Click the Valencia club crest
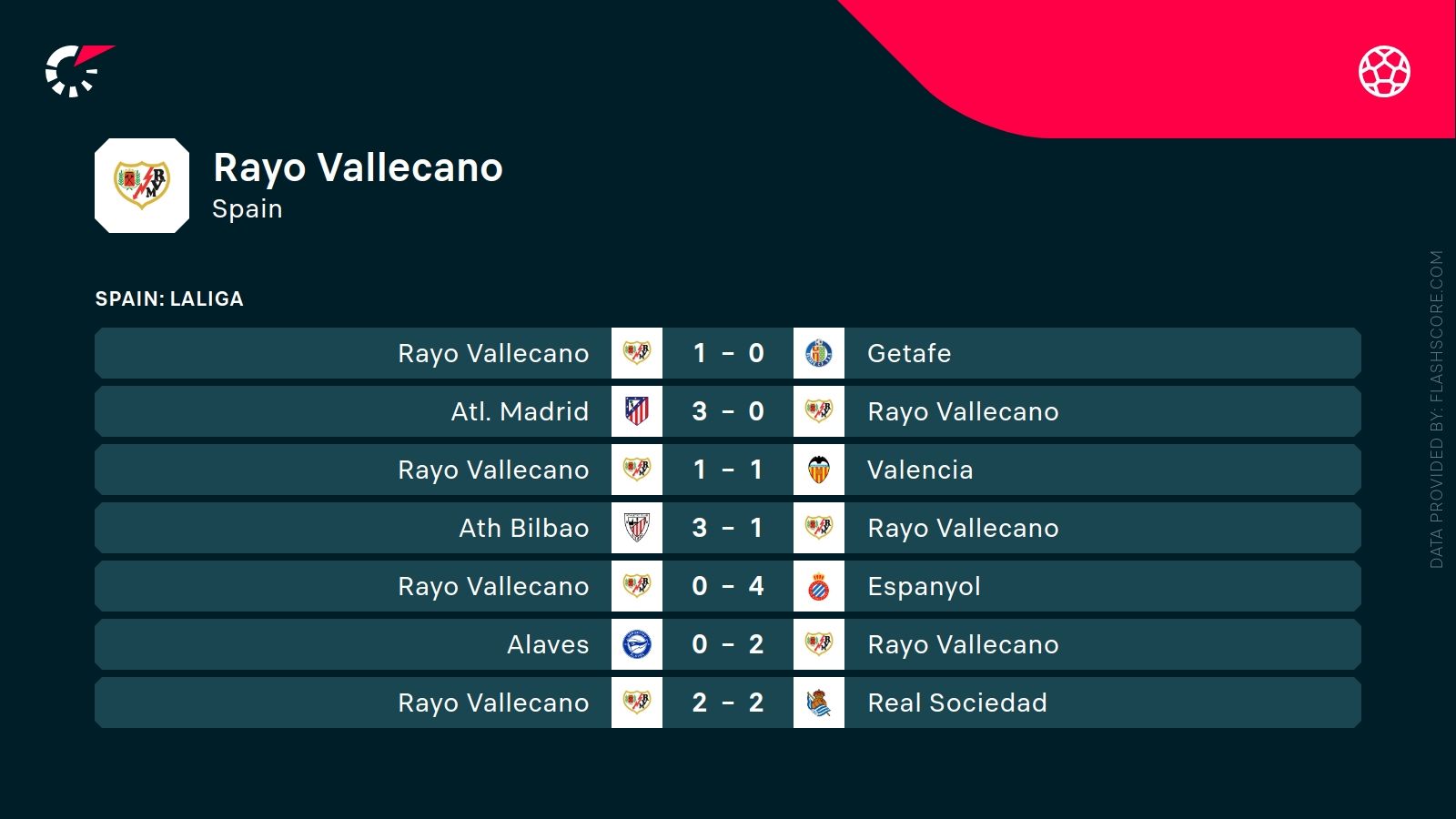Viewport: 1456px width, 819px height. 819,470
